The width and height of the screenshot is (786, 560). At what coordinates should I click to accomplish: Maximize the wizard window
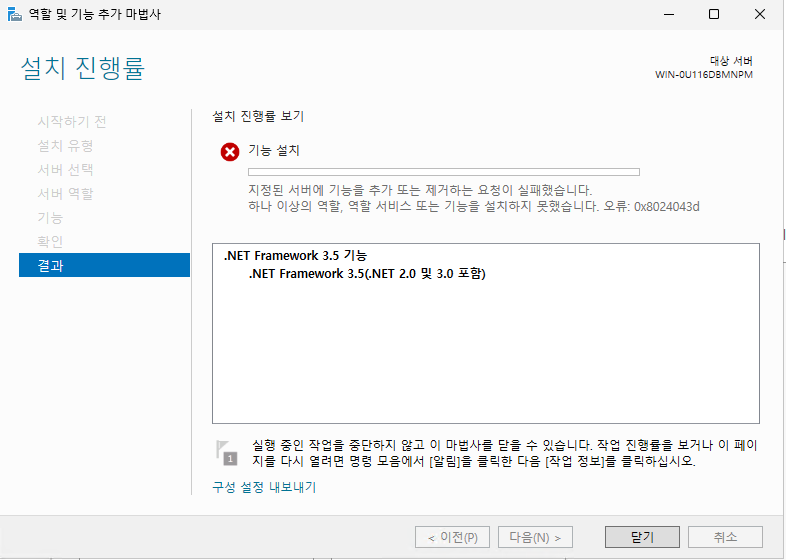click(714, 14)
